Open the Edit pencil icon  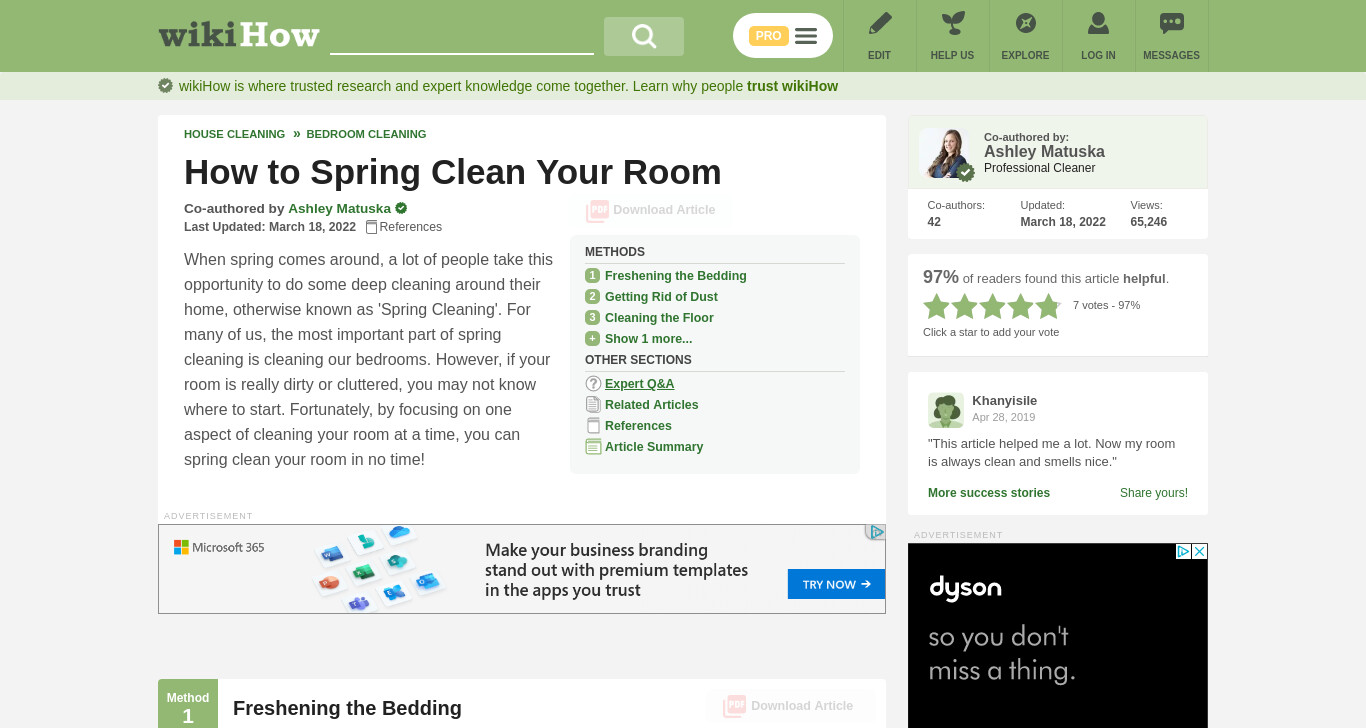click(x=880, y=23)
